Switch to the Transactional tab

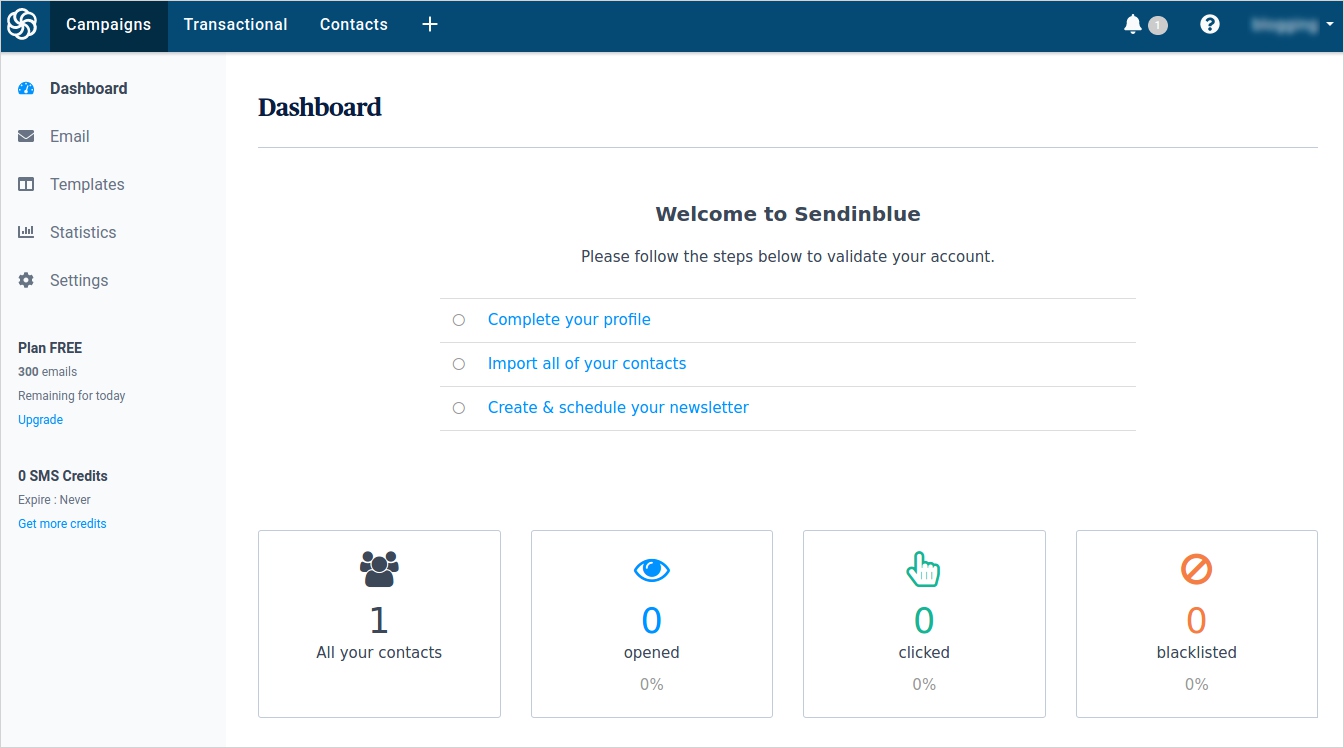coord(235,25)
